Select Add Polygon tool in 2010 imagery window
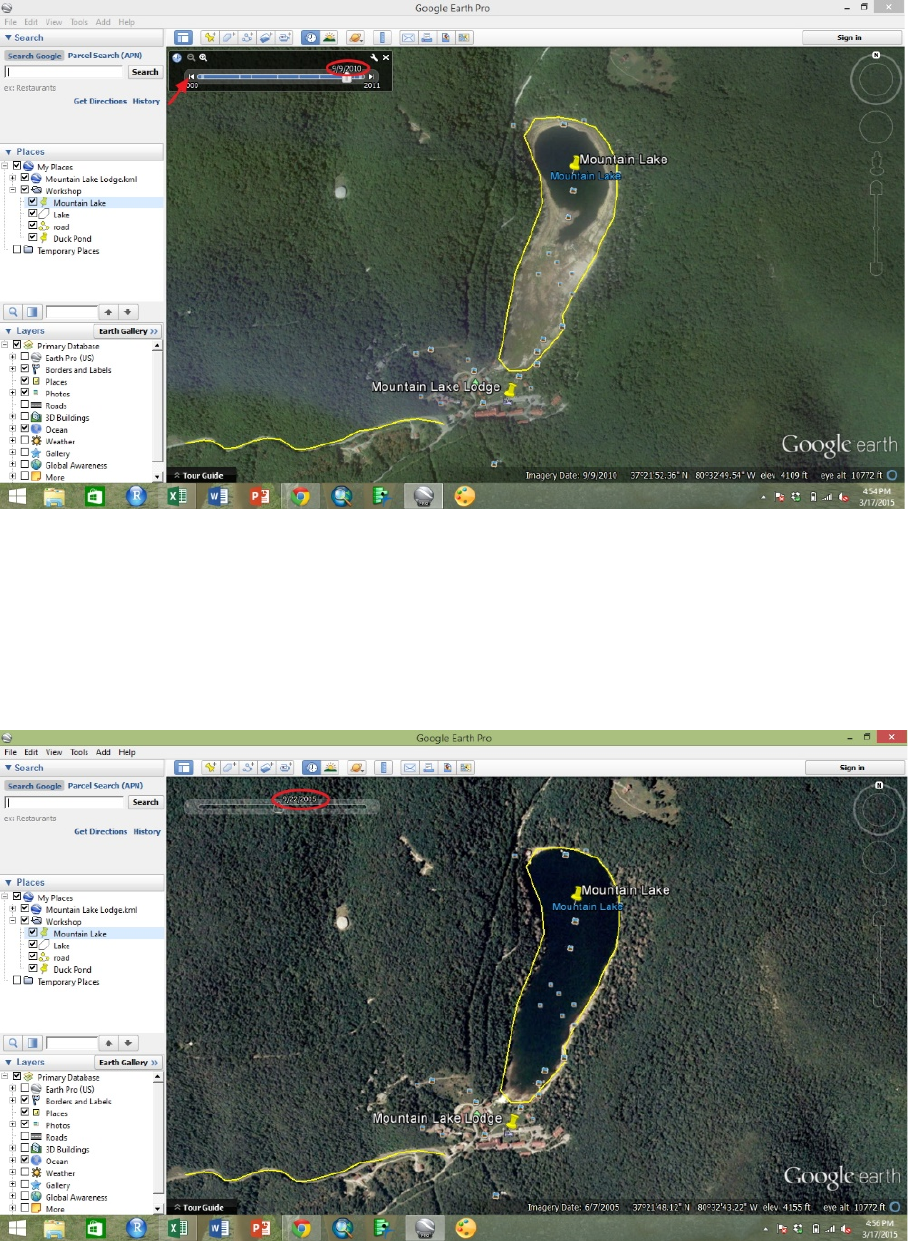This screenshot has height=1241, width=908. [228, 38]
